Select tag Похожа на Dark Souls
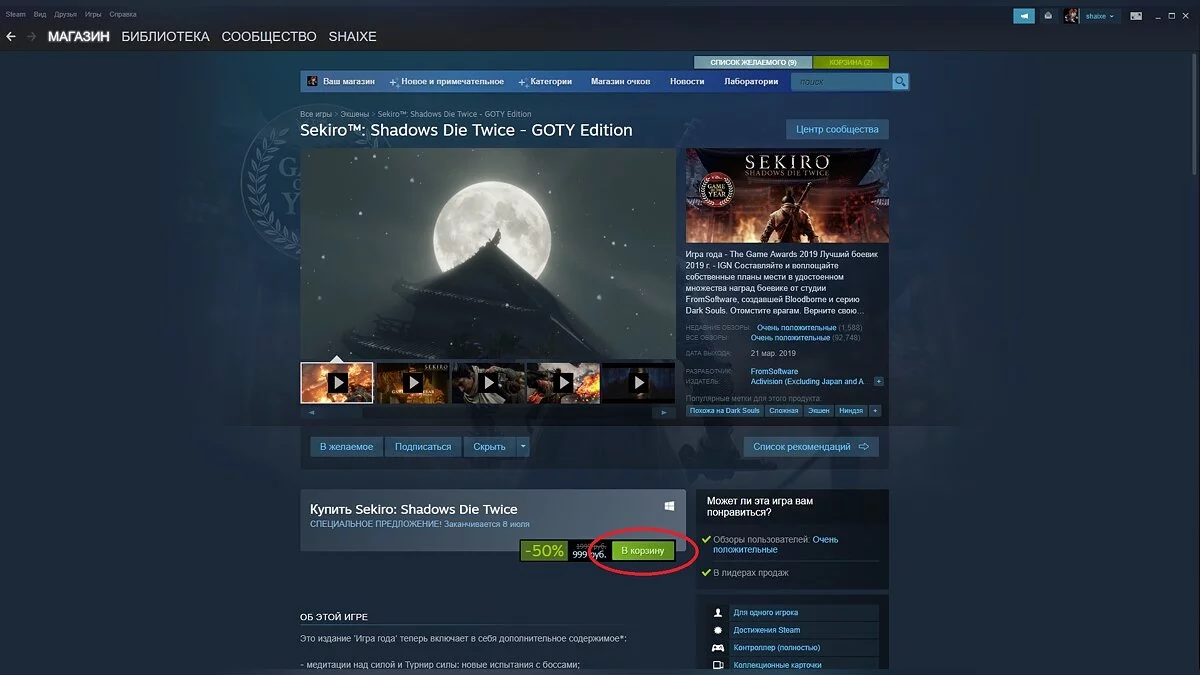 point(724,410)
